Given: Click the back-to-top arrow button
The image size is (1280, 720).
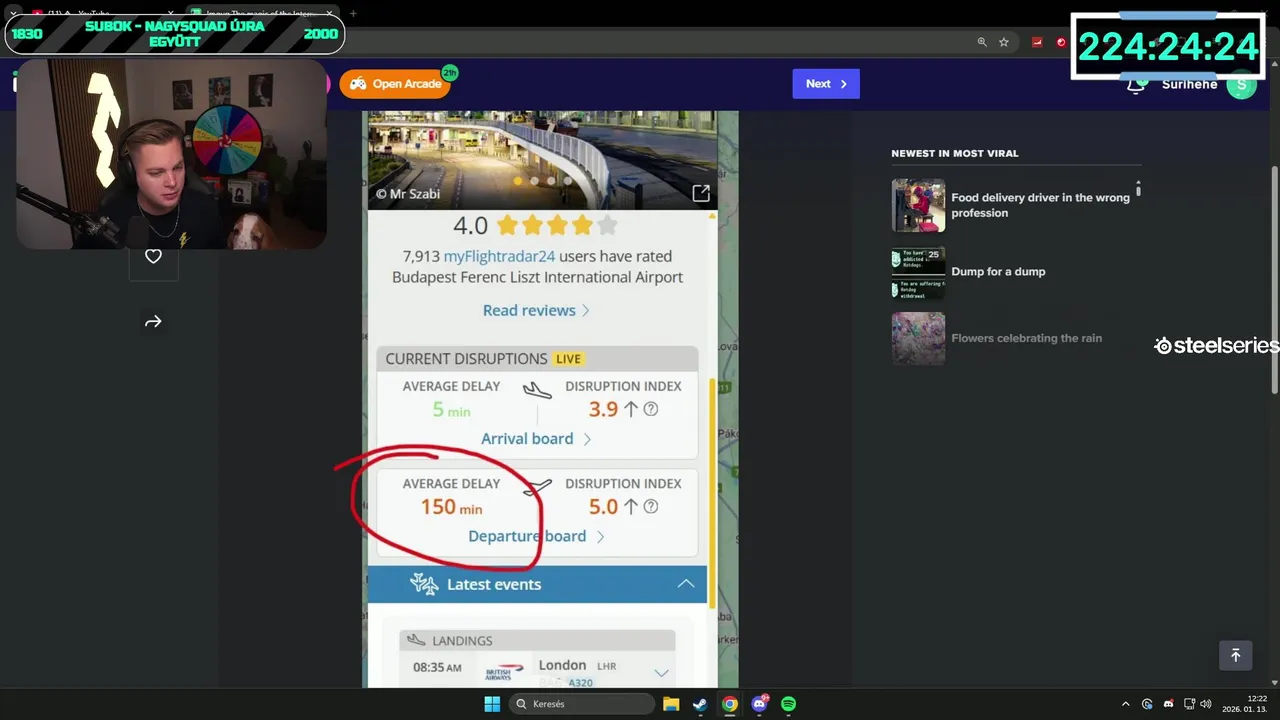Looking at the screenshot, I should pos(1235,655).
